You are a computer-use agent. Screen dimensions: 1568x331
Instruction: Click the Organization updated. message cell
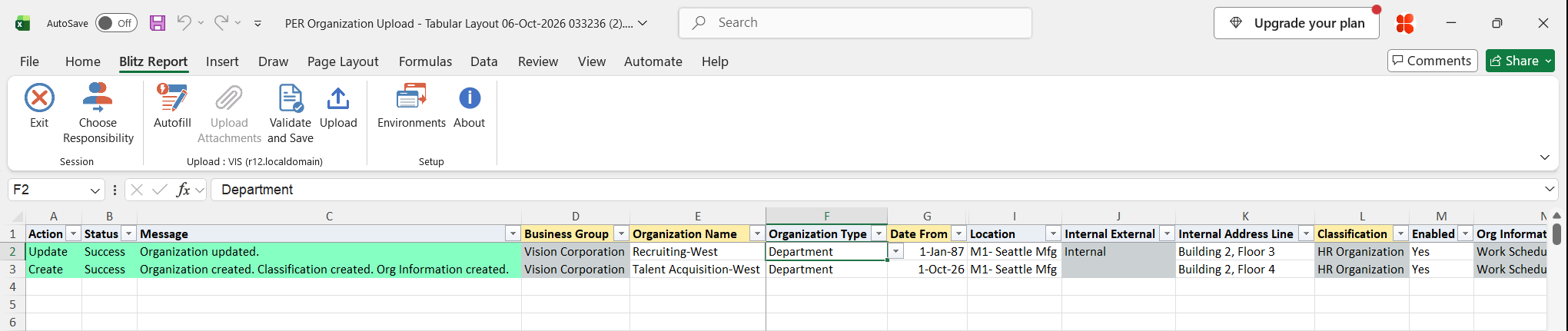(x=329, y=252)
